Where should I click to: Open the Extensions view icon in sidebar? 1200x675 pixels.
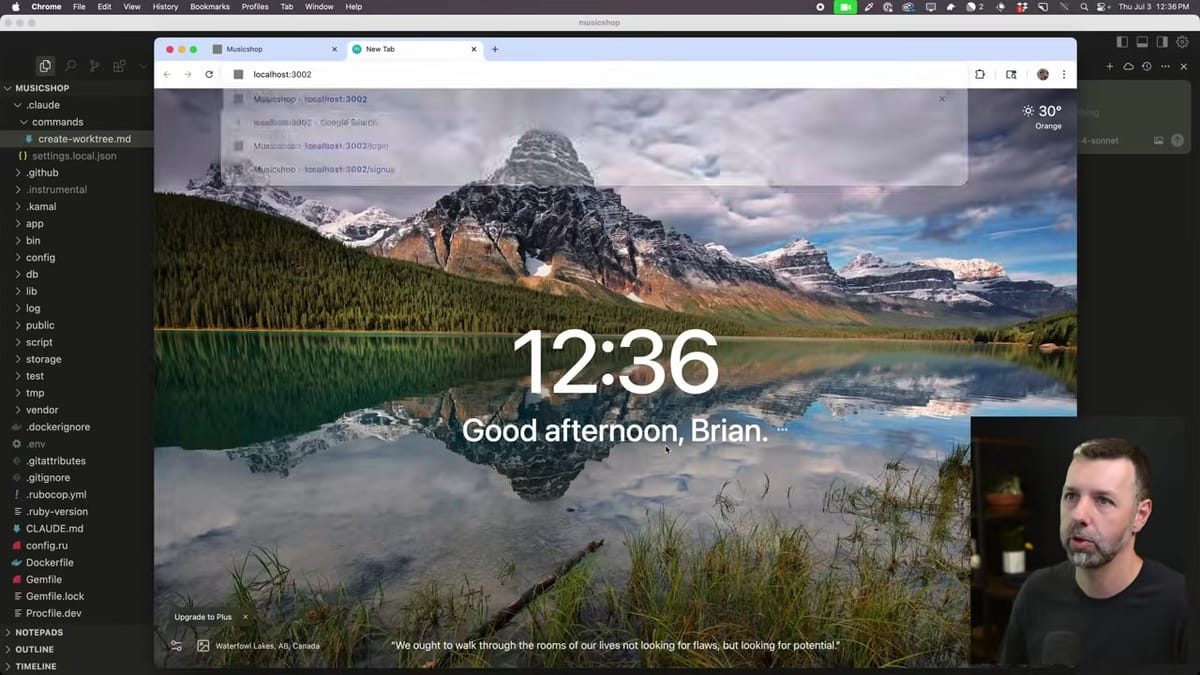click(119, 66)
